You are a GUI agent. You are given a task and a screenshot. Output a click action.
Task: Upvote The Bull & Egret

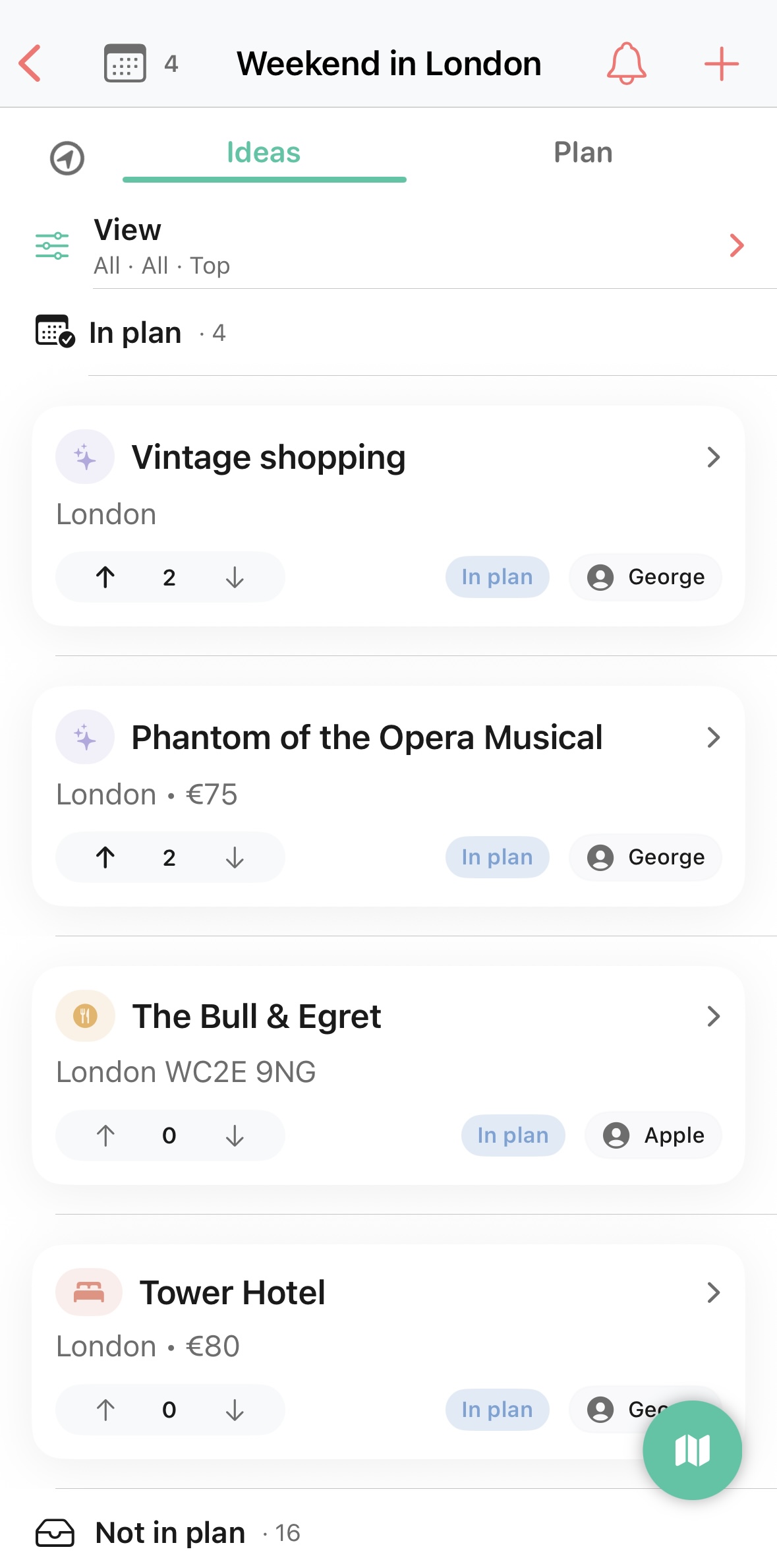105,1135
